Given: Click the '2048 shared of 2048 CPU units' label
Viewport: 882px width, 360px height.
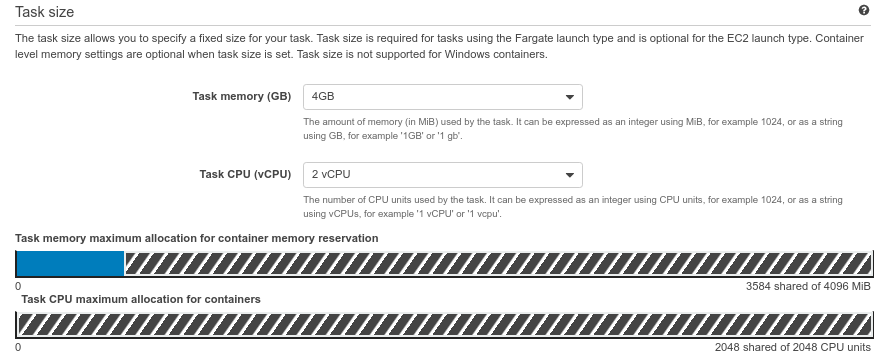Looking at the screenshot, I should coord(793,347).
